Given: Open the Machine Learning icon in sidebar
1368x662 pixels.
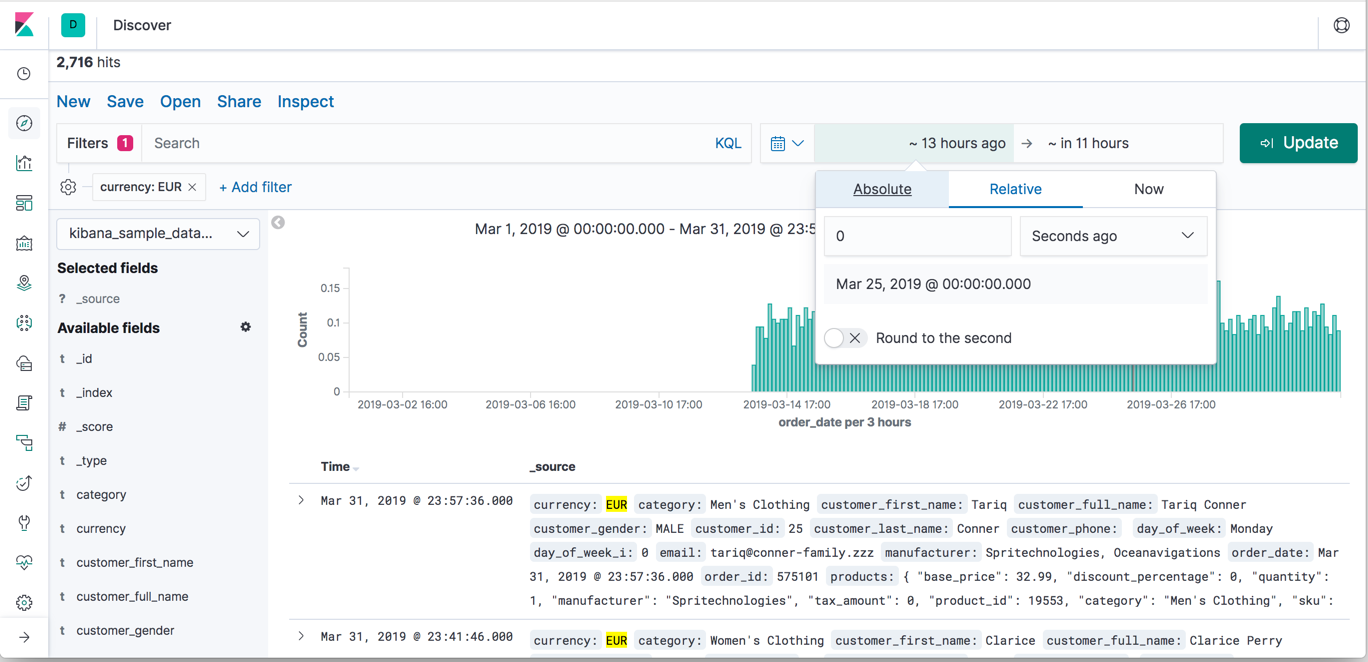Looking at the screenshot, I should coord(25,323).
